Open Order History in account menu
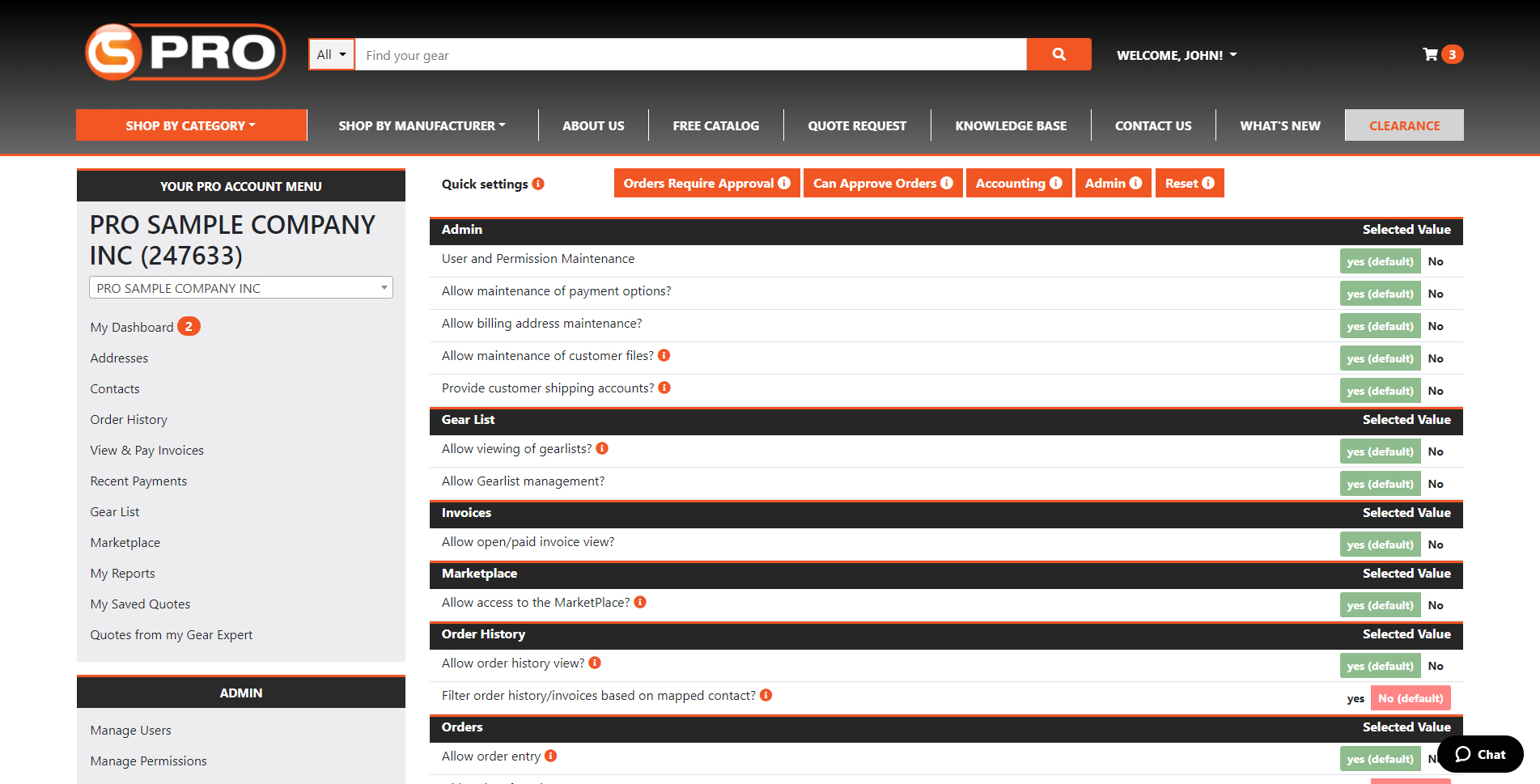Image resolution: width=1540 pixels, height=784 pixels. (129, 419)
